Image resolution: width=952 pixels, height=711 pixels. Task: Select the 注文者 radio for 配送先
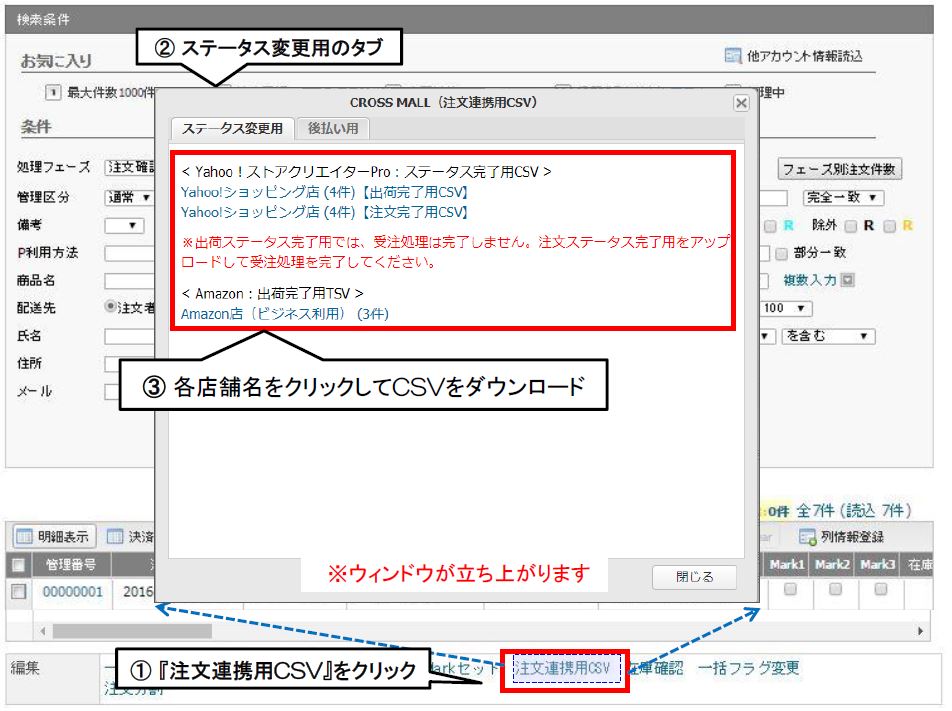(110, 307)
